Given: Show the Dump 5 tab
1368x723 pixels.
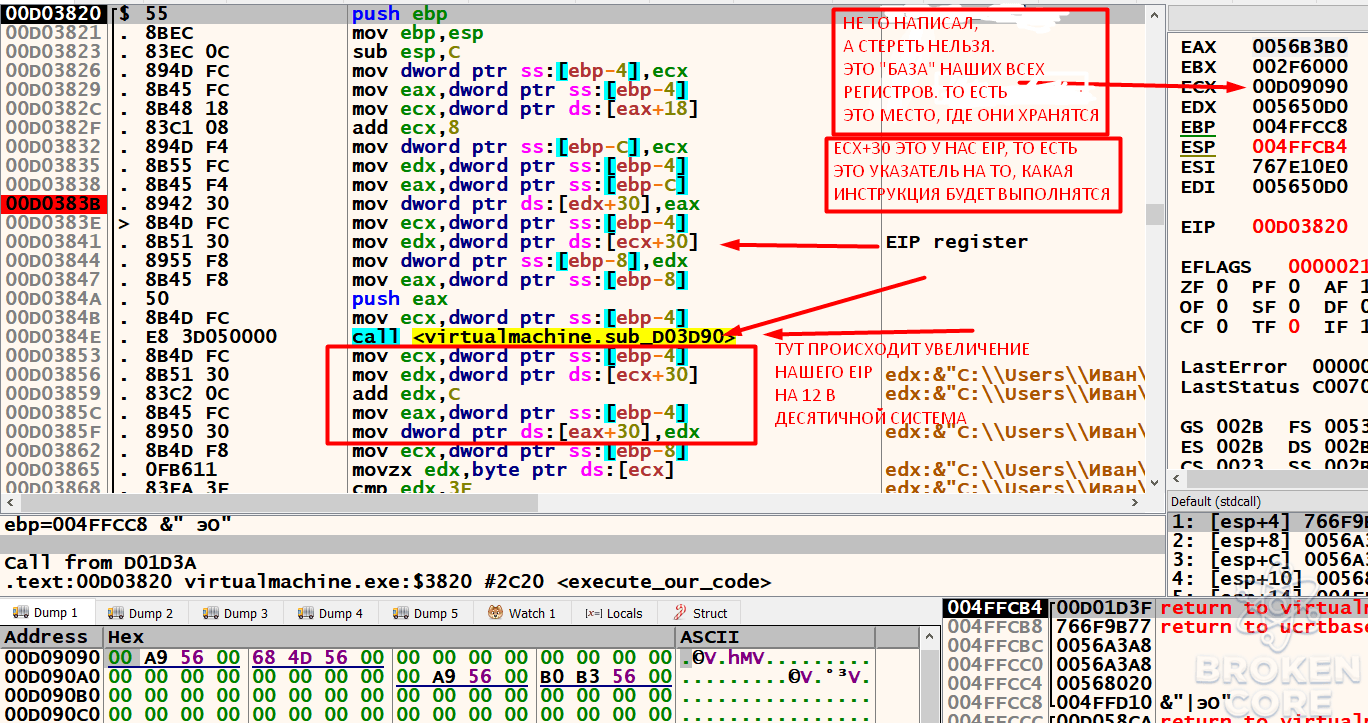Looking at the screenshot, I should point(426,613).
